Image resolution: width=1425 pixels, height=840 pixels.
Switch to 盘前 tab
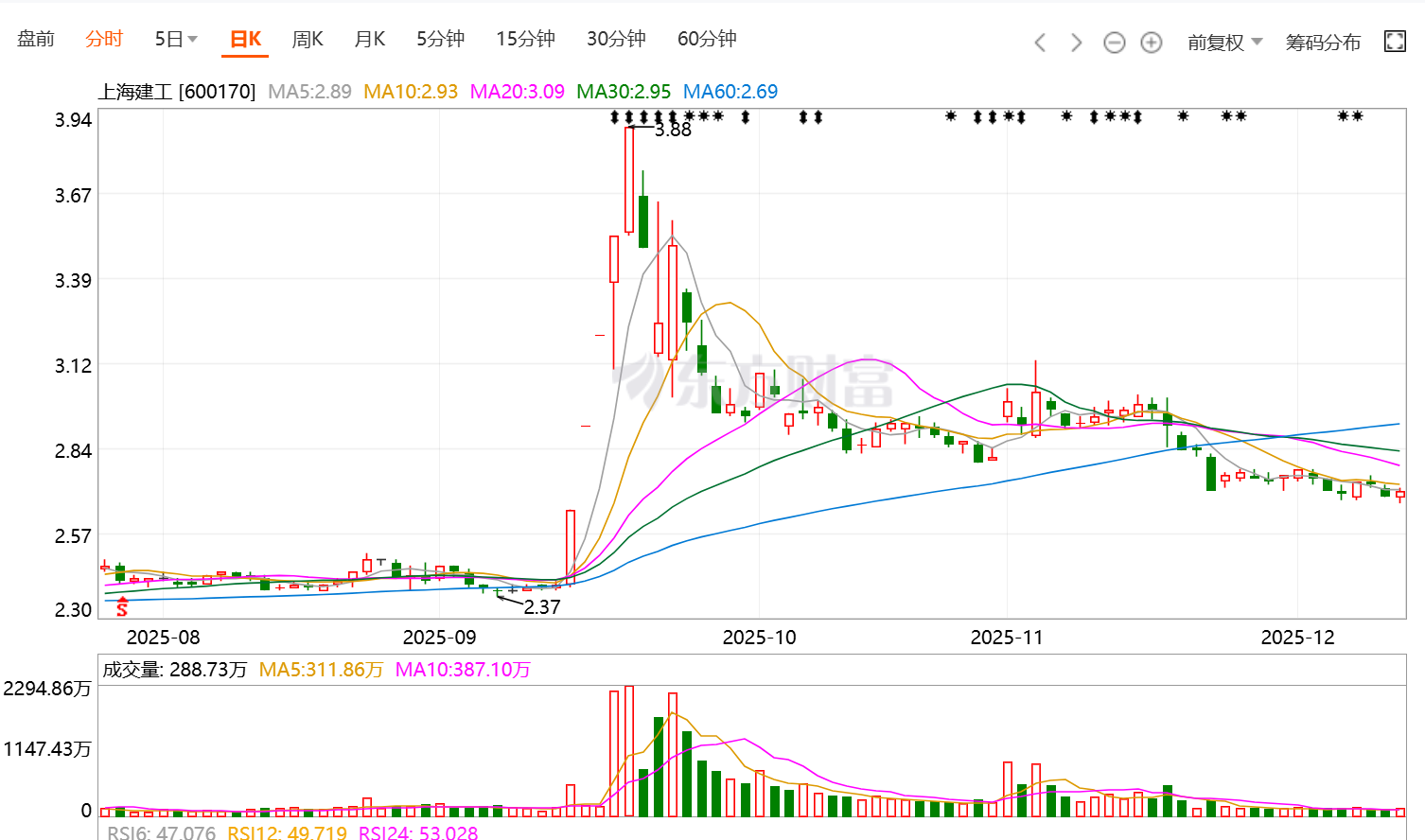click(x=36, y=39)
